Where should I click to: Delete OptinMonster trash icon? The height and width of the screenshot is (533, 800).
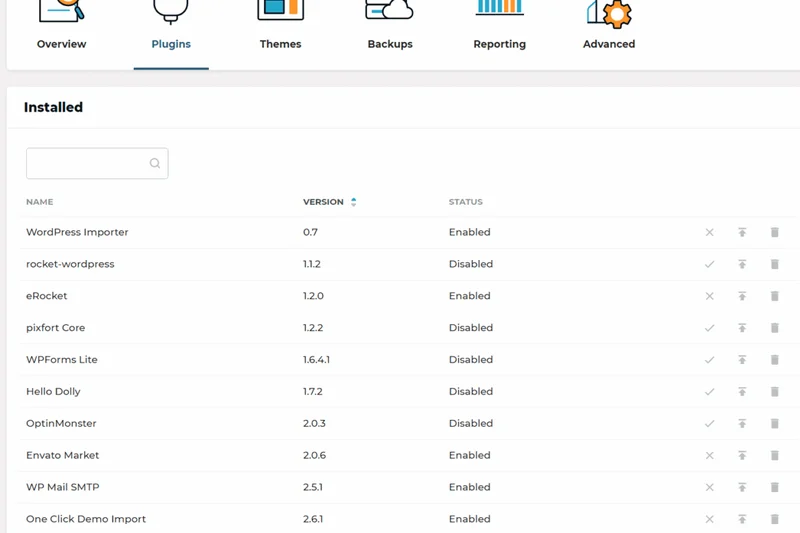click(x=774, y=424)
